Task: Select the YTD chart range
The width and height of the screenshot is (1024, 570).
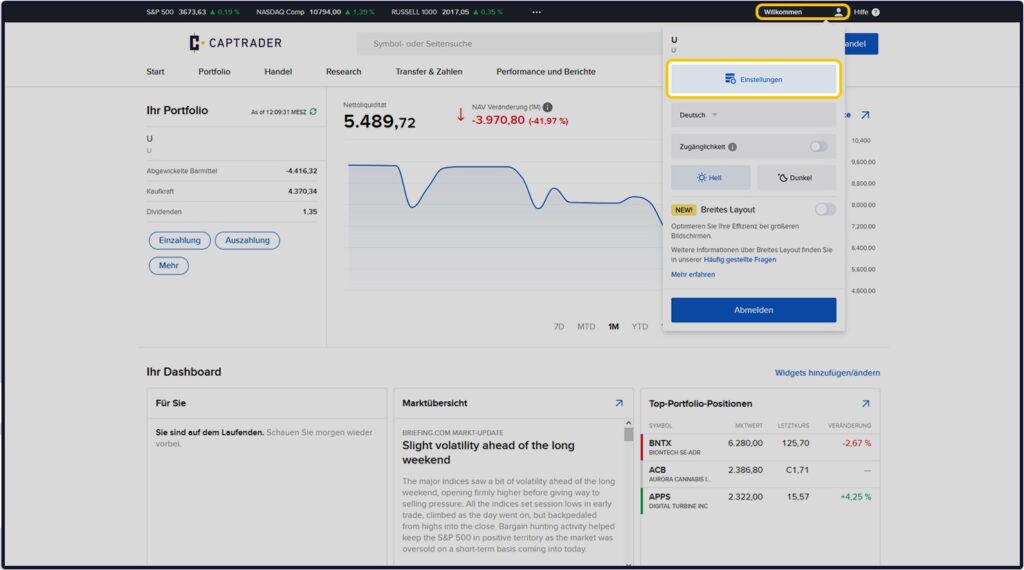Action: tap(640, 326)
